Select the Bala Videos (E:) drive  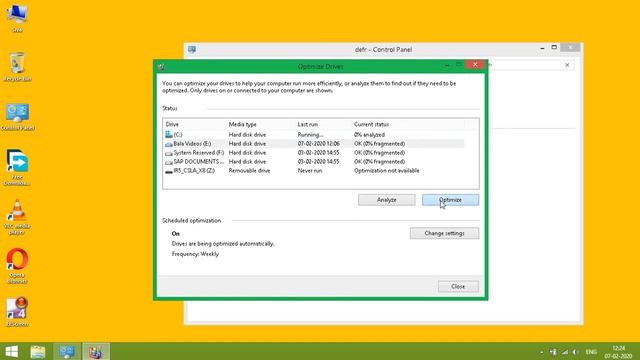tap(314, 144)
